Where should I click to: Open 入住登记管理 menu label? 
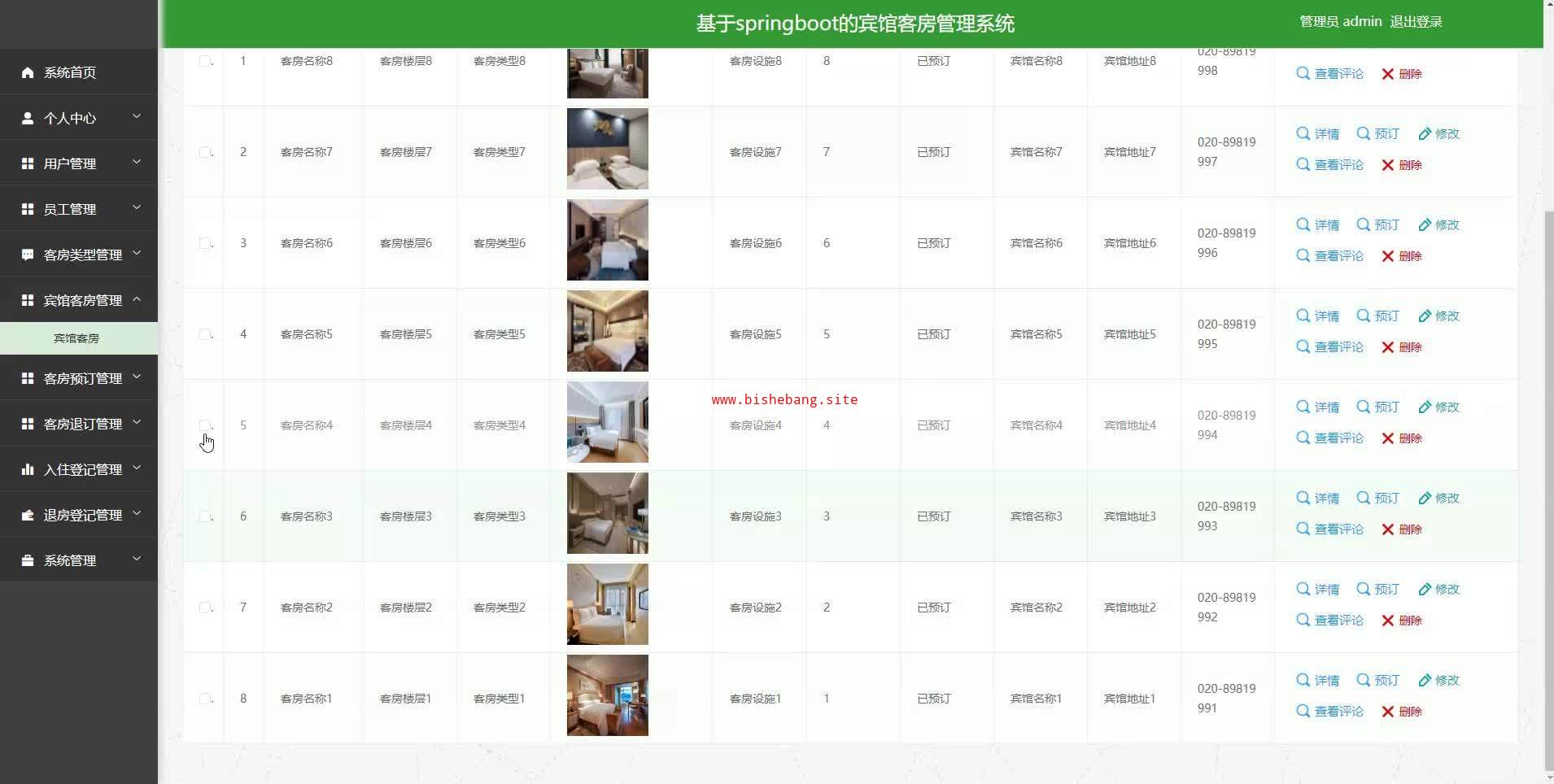pyautogui.click(x=83, y=469)
